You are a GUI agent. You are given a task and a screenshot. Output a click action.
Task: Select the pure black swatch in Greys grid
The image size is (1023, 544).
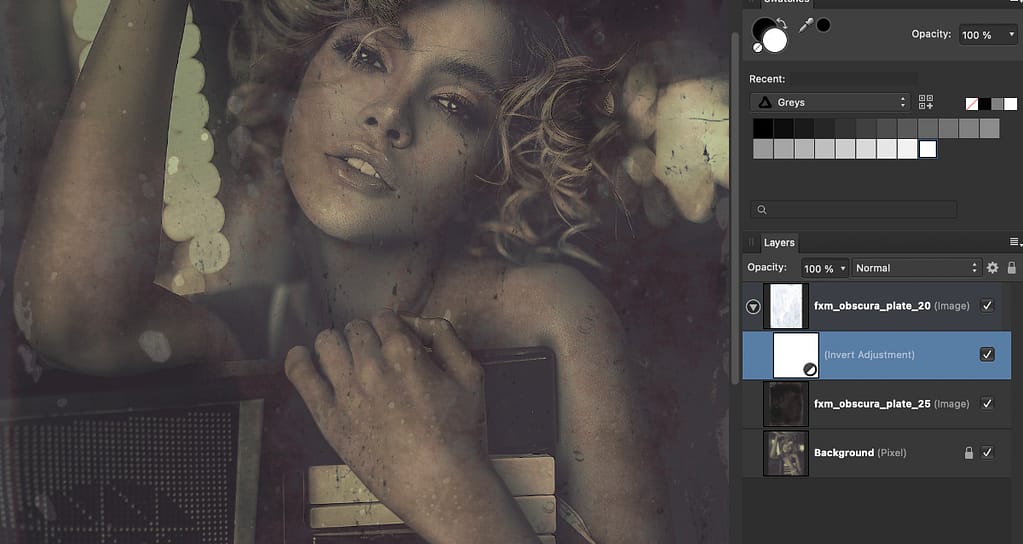pos(763,128)
